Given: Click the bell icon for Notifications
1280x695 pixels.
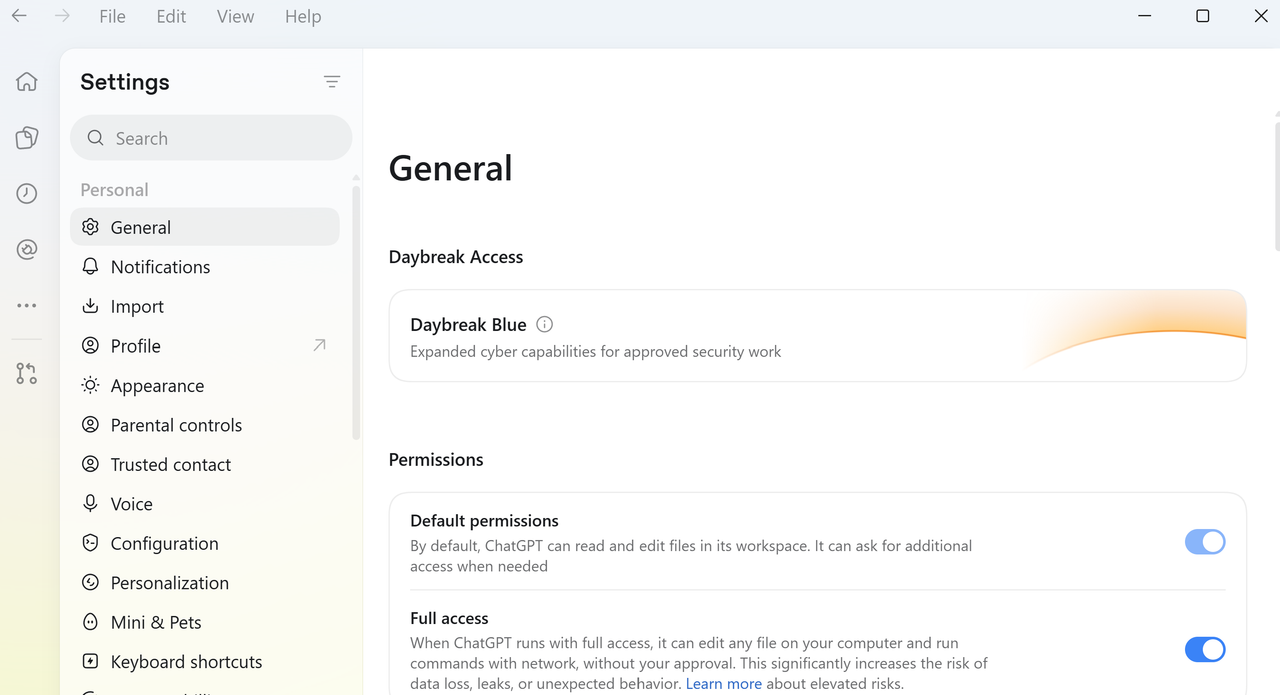Looking at the screenshot, I should click(90, 267).
